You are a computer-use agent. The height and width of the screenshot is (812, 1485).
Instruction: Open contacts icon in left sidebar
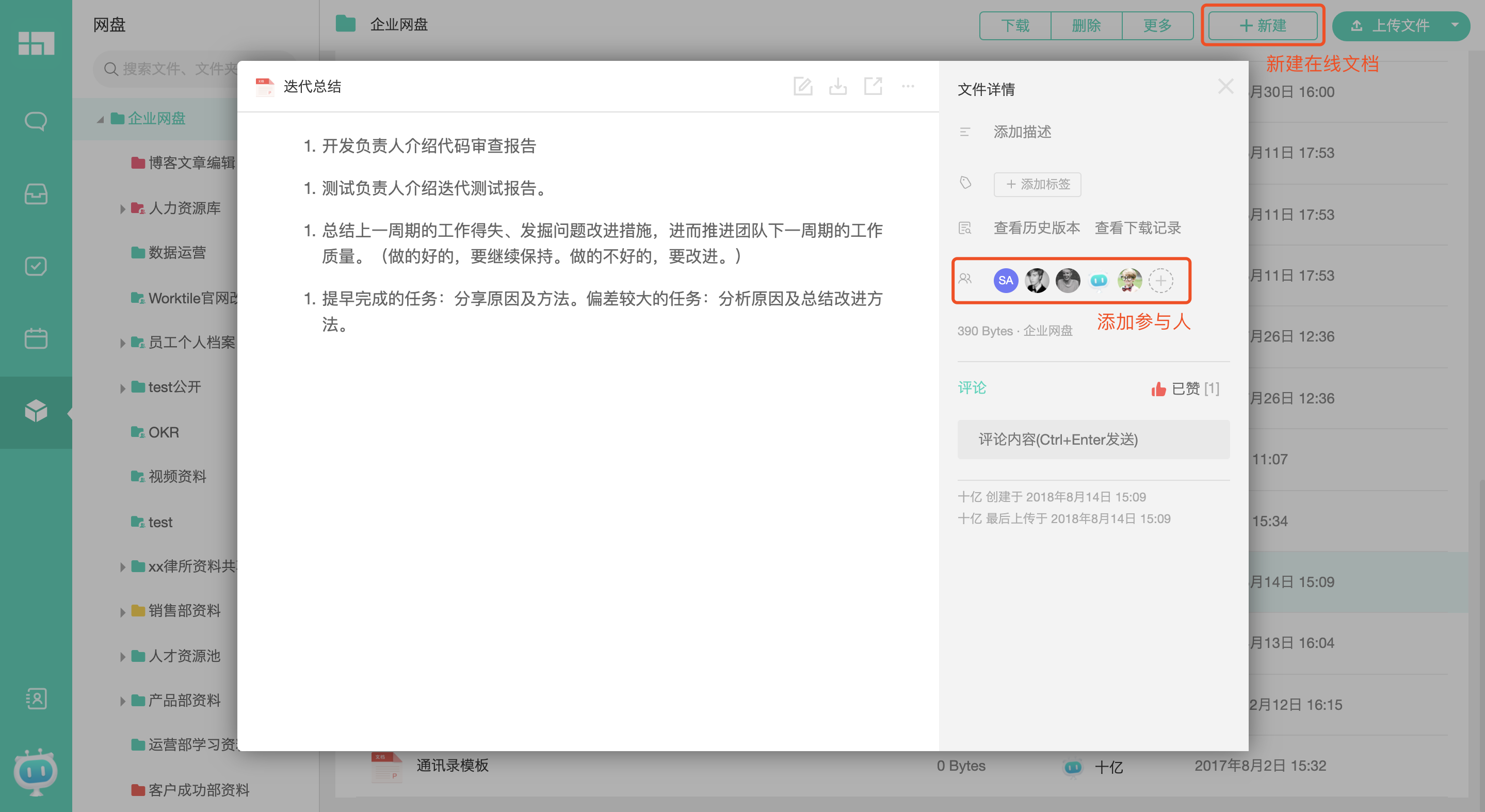[x=36, y=699]
